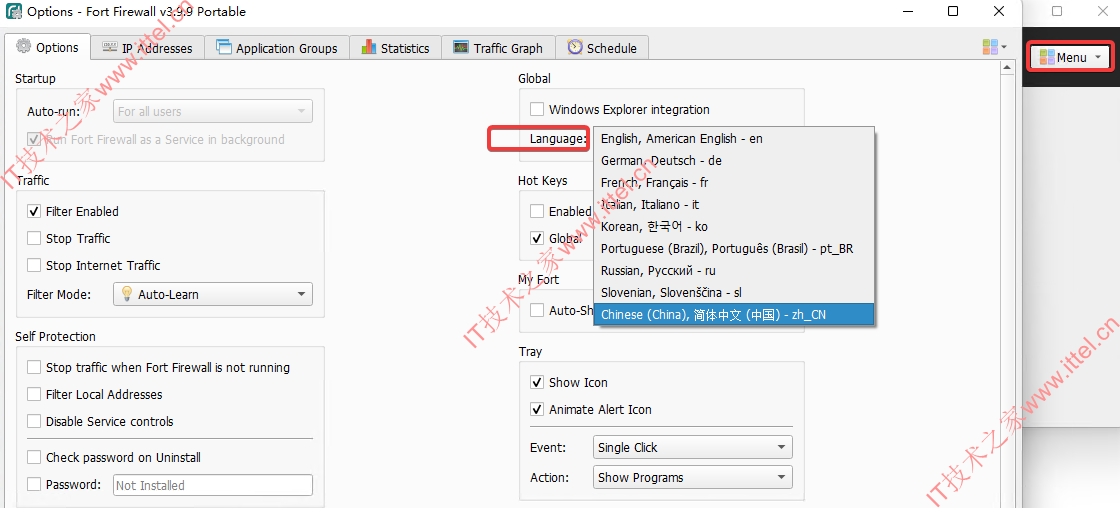Click the Password input field
This screenshot has height=508, width=1120.
tap(213, 485)
